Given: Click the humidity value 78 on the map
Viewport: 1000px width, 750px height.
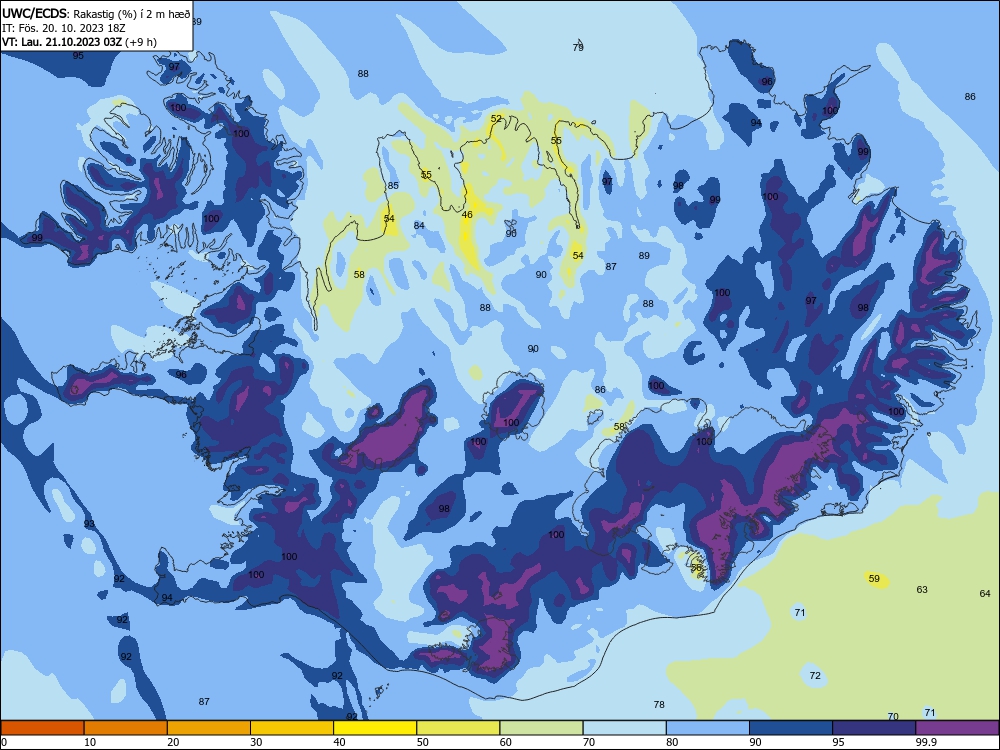Looking at the screenshot, I should (659, 705).
